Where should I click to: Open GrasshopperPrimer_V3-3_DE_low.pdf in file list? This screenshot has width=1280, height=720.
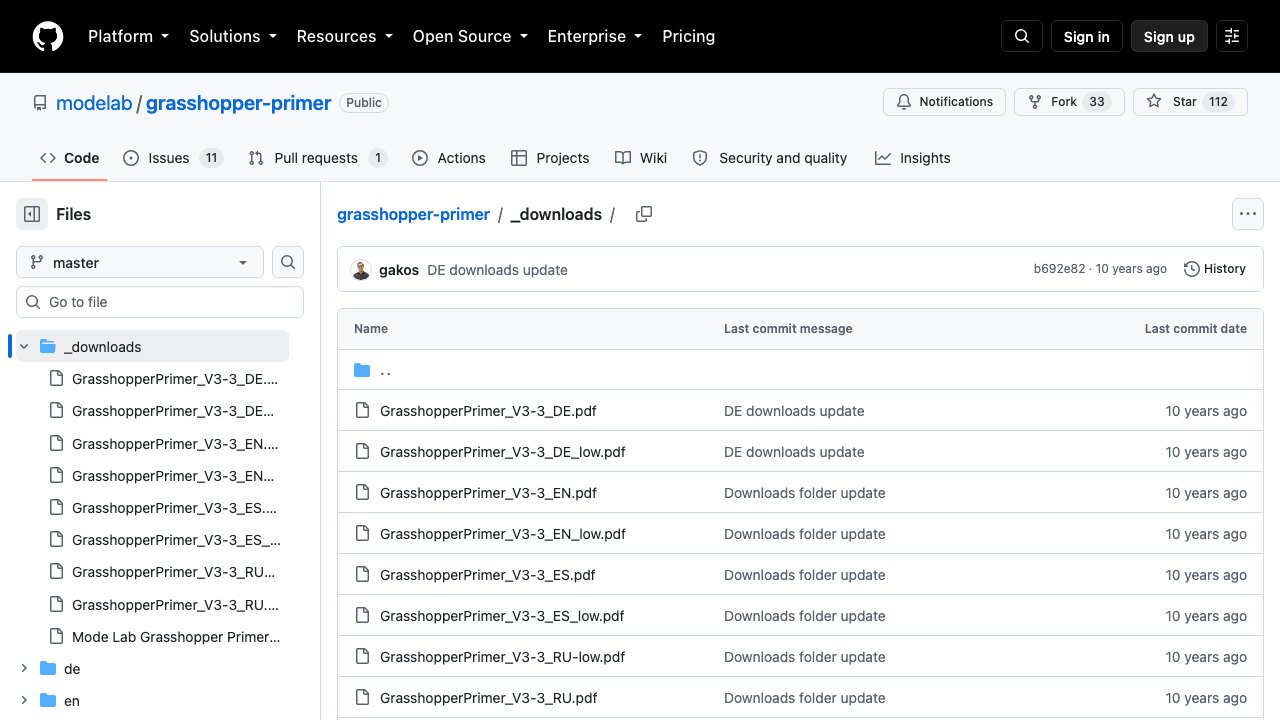[x=503, y=452]
